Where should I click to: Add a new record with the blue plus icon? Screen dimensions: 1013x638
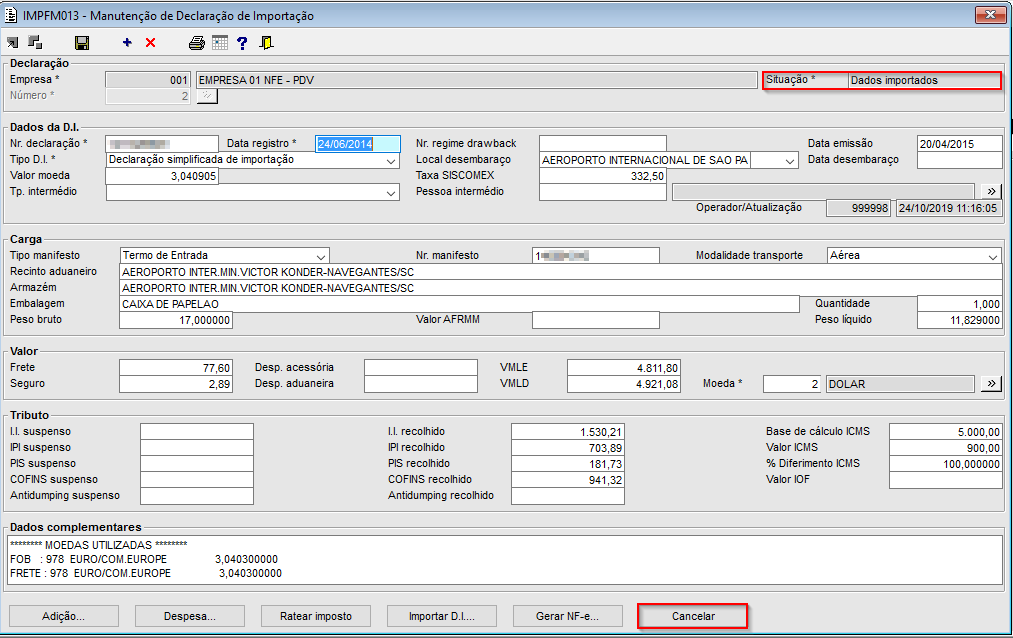[x=127, y=43]
